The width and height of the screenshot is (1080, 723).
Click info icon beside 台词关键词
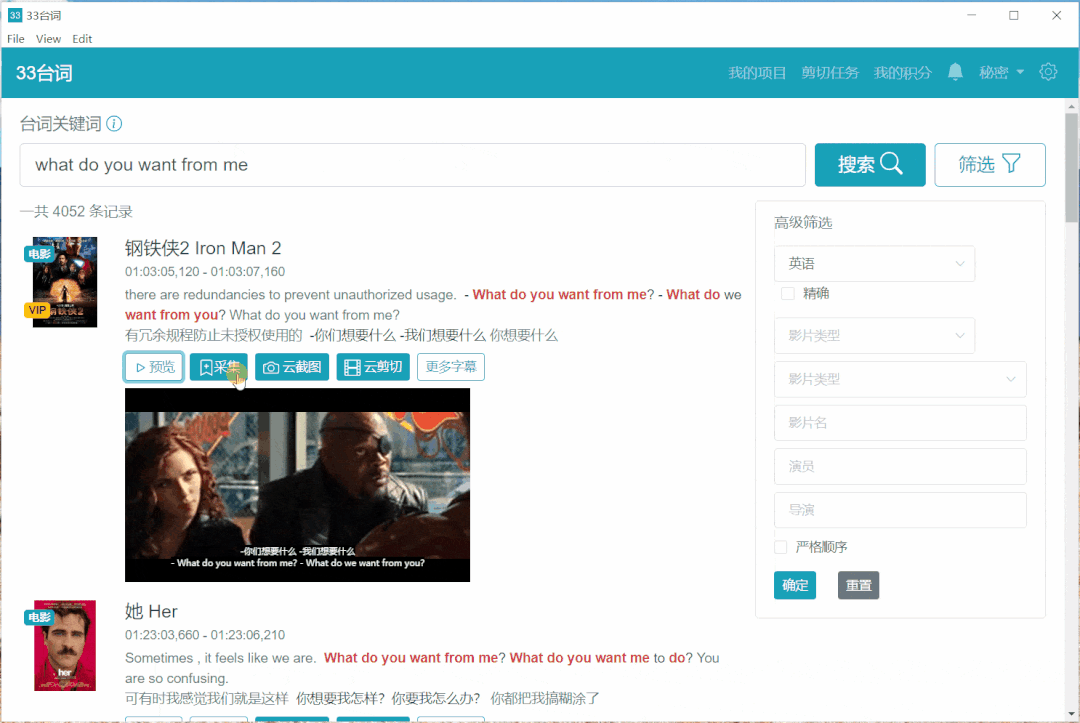click(114, 123)
